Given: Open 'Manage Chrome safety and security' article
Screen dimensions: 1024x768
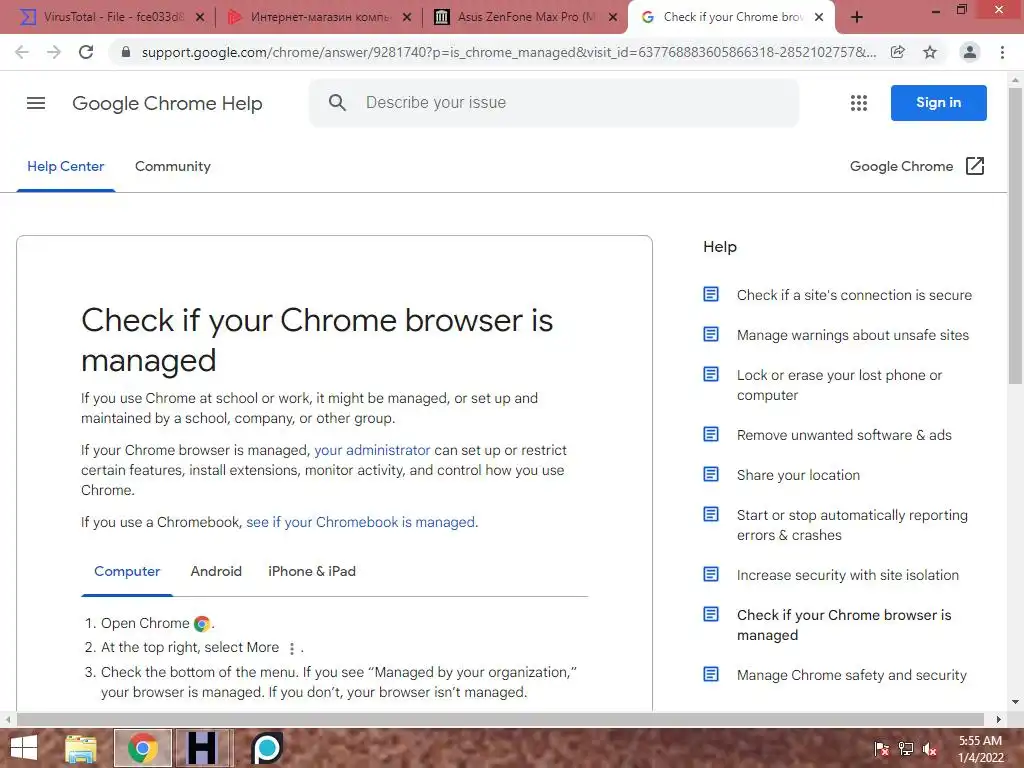Looking at the screenshot, I should pyautogui.click(x=852, y=675).
